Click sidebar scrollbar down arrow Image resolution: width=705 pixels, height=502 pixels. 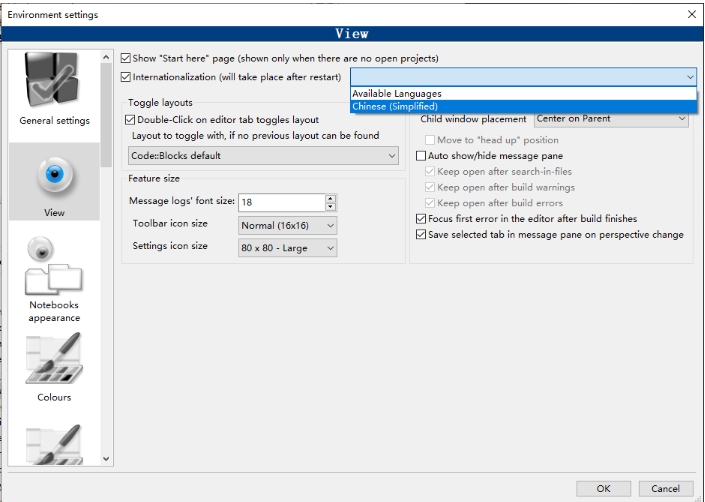pyautogui.click(x=106, y=459)
